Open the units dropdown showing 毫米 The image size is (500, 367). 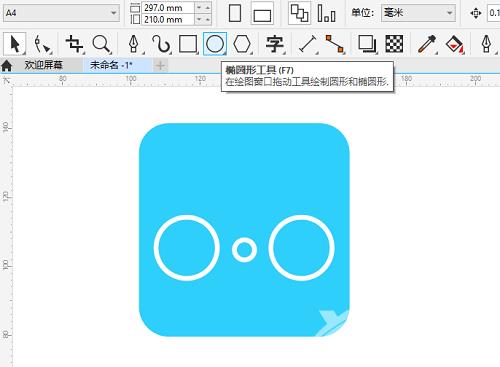point(418,13)
